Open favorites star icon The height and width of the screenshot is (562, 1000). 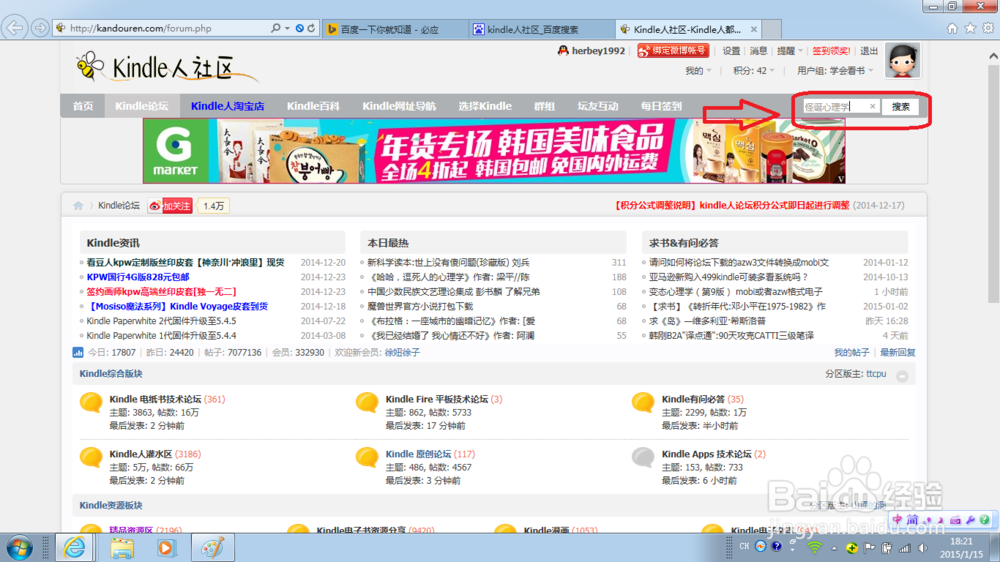[x=970, y=28]
